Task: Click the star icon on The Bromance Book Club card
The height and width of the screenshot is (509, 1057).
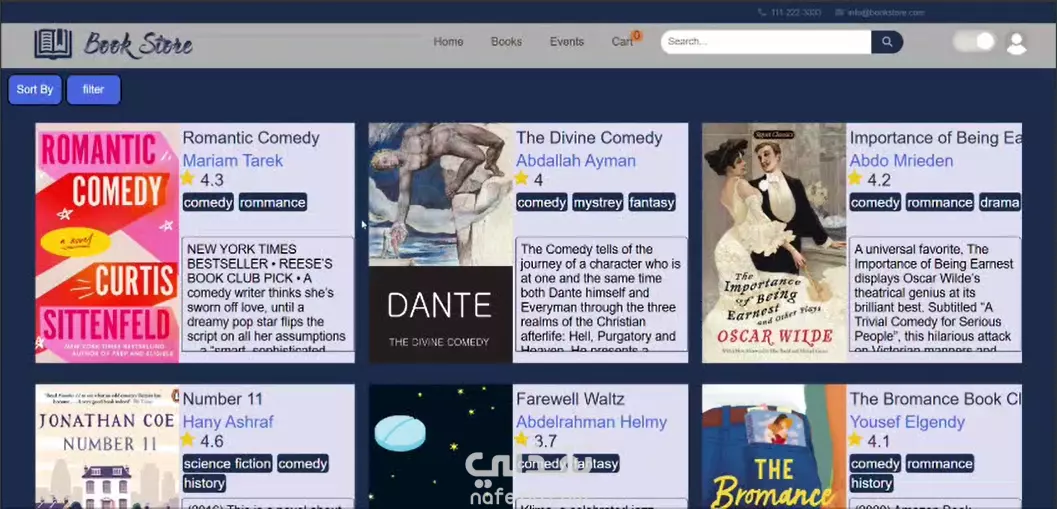Action: [855, 440]
